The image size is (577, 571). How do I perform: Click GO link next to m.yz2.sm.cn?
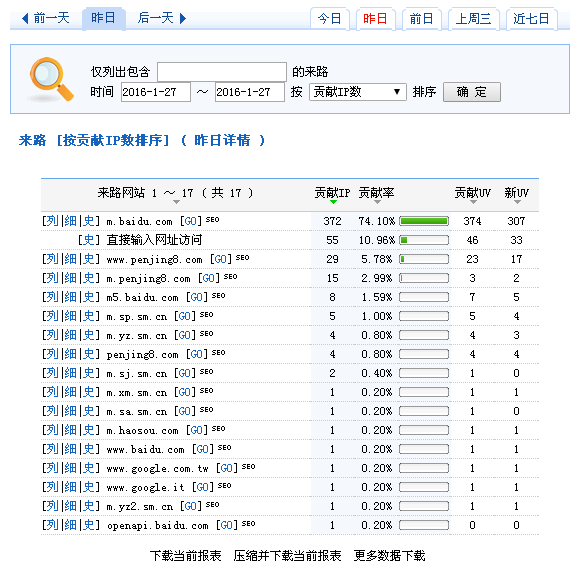click(x=191, y=507)
